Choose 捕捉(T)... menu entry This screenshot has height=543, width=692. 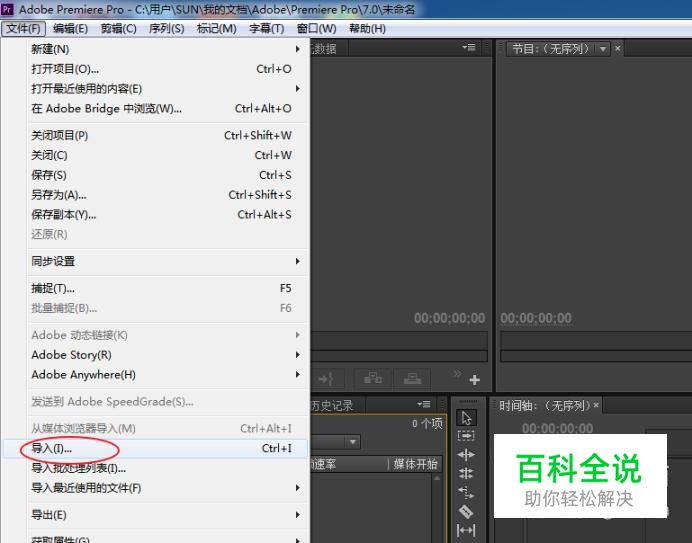click(166, 288)
